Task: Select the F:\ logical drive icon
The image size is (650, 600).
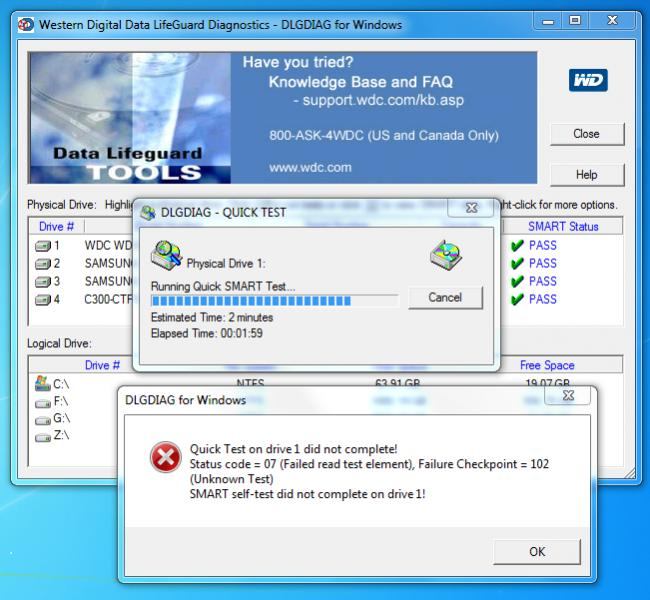Action: [43, 403]
